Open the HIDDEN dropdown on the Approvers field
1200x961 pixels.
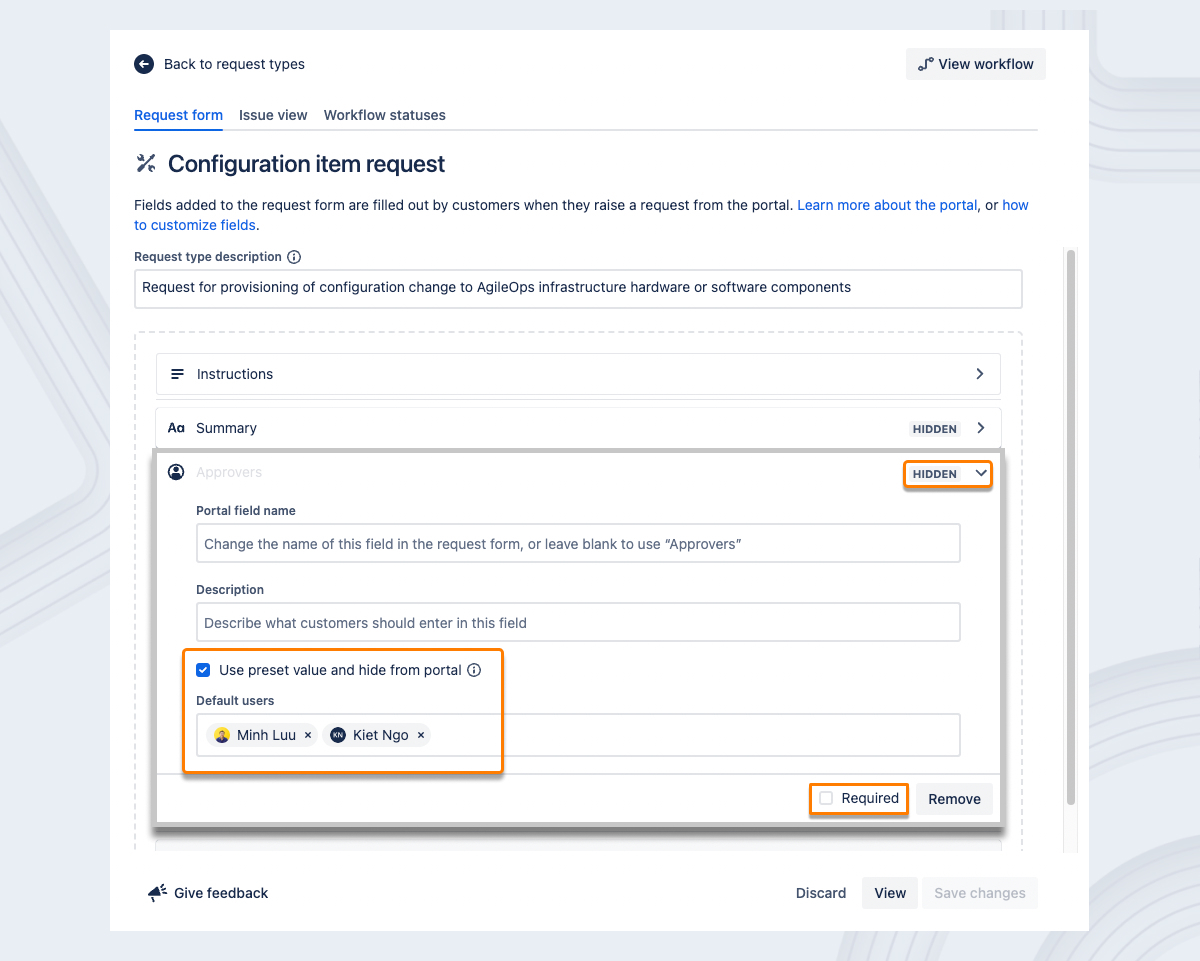pyautogui.click(x=947, y=474)
